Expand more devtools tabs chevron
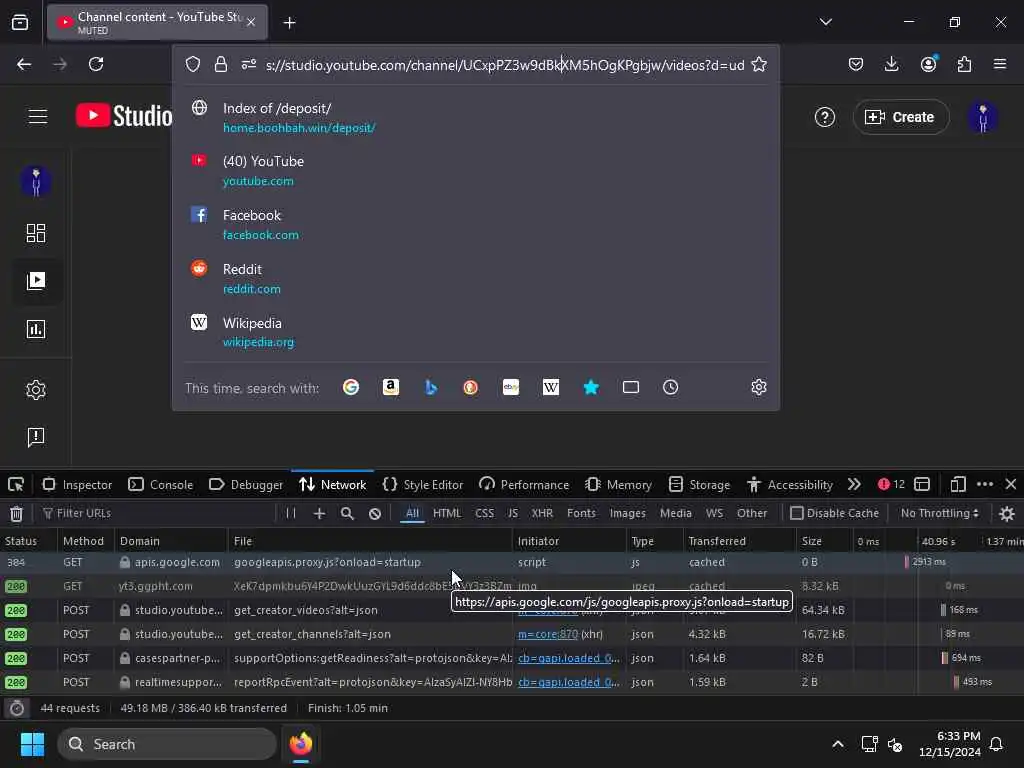Screen dimensions: 1024x768 click(x=854, y=485)
